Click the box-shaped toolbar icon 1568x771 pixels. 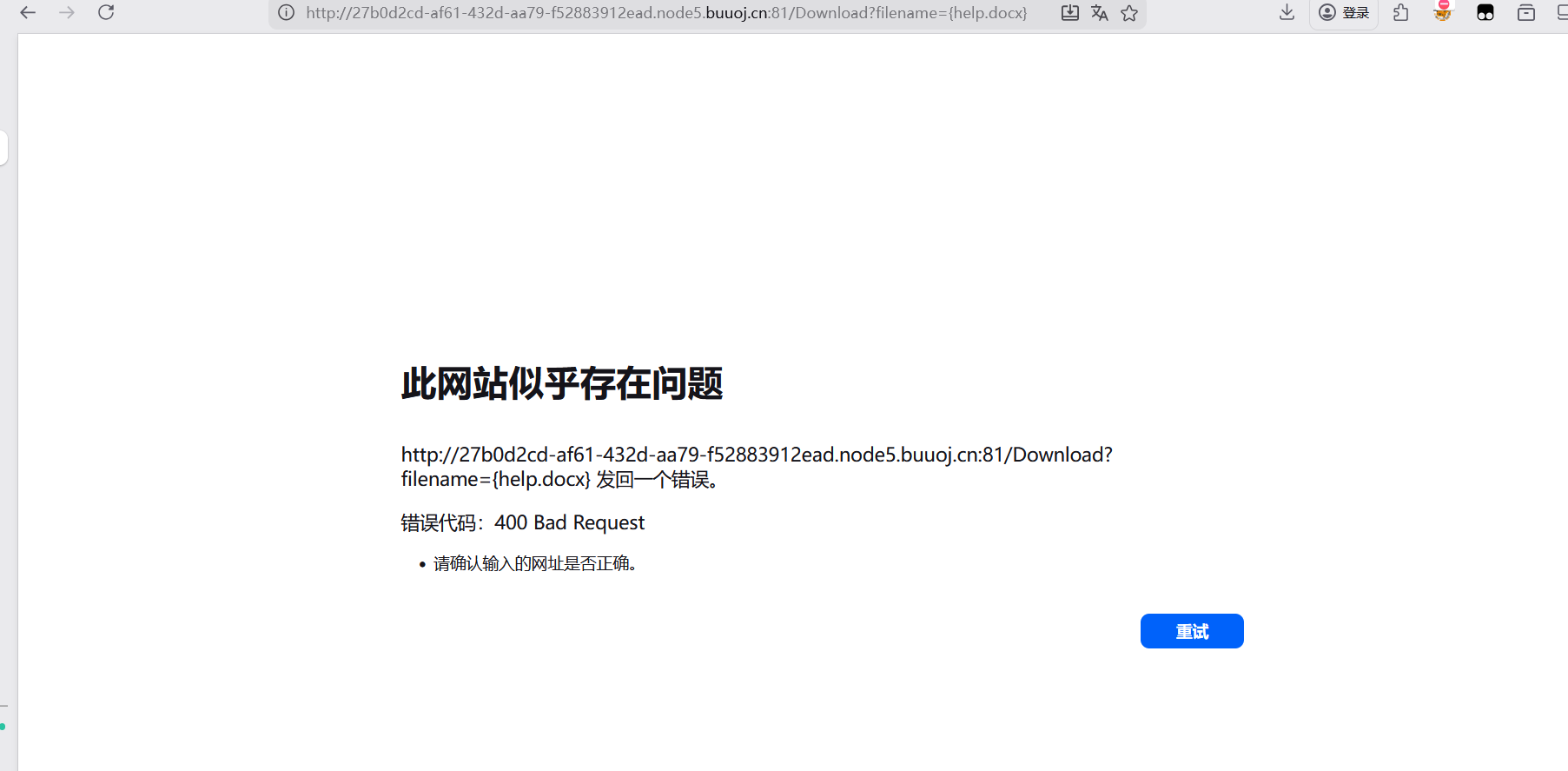[1526, 12]
